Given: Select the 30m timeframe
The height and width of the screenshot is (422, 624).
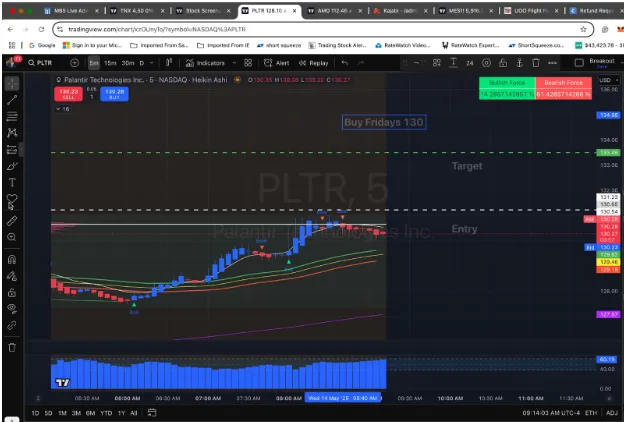Looking at the screenshot, I should 128,63.
